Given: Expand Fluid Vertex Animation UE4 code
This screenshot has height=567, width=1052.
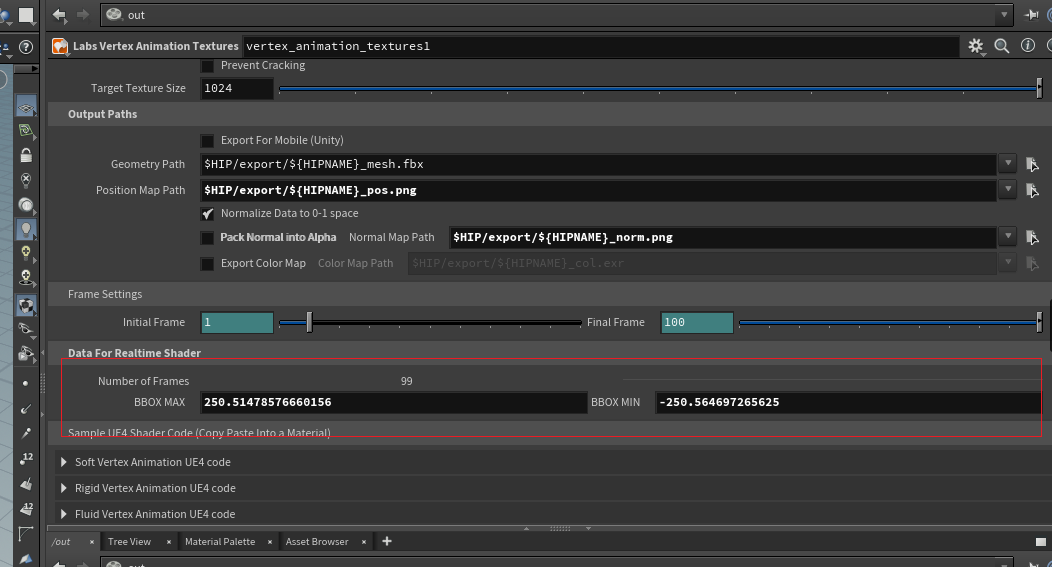Looking at the screenshot, I should 64,514.
